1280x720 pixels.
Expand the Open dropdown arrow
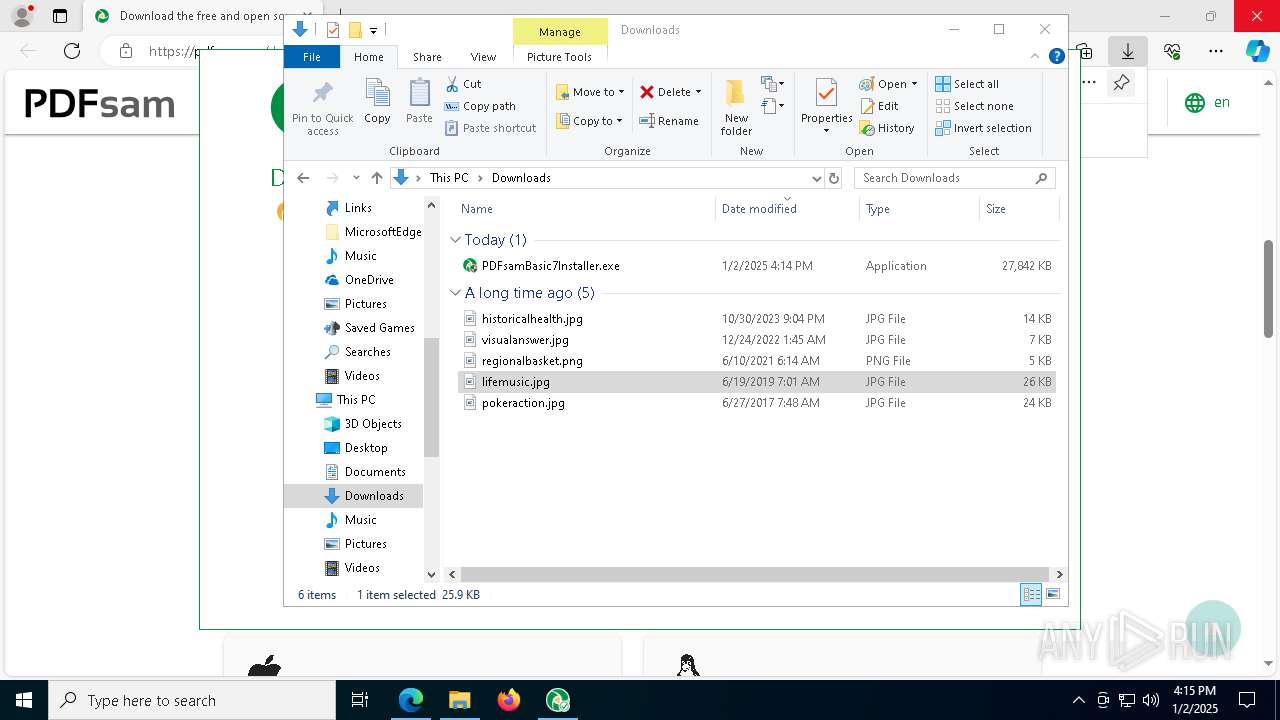click(914, 84)
